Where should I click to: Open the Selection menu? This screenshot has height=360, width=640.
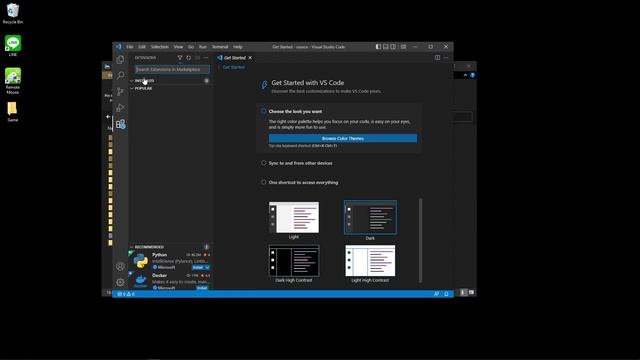pyautogui.click(x=160, y=47)
